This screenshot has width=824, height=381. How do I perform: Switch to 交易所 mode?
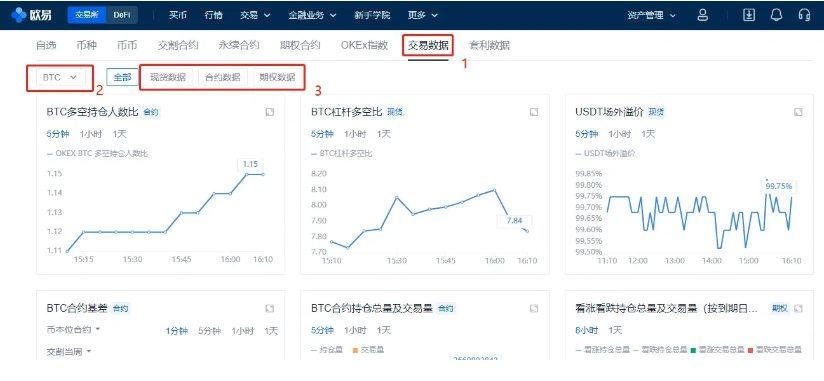pos(87,15)
